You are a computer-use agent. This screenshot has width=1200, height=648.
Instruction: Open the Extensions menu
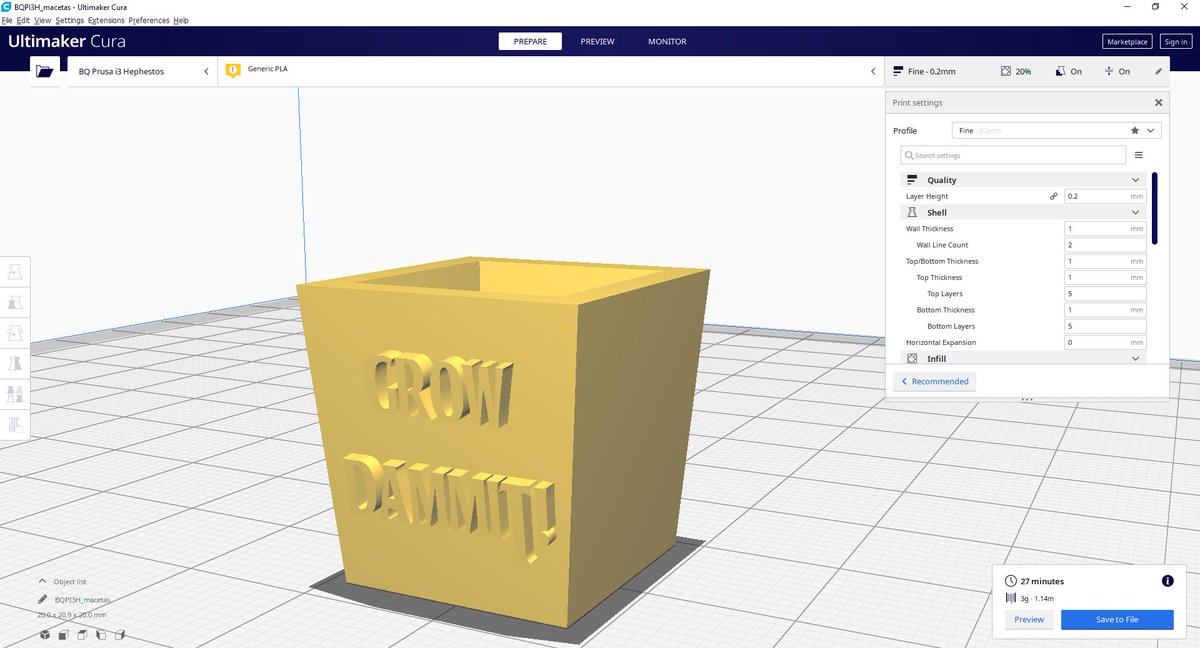click(106, 20)
